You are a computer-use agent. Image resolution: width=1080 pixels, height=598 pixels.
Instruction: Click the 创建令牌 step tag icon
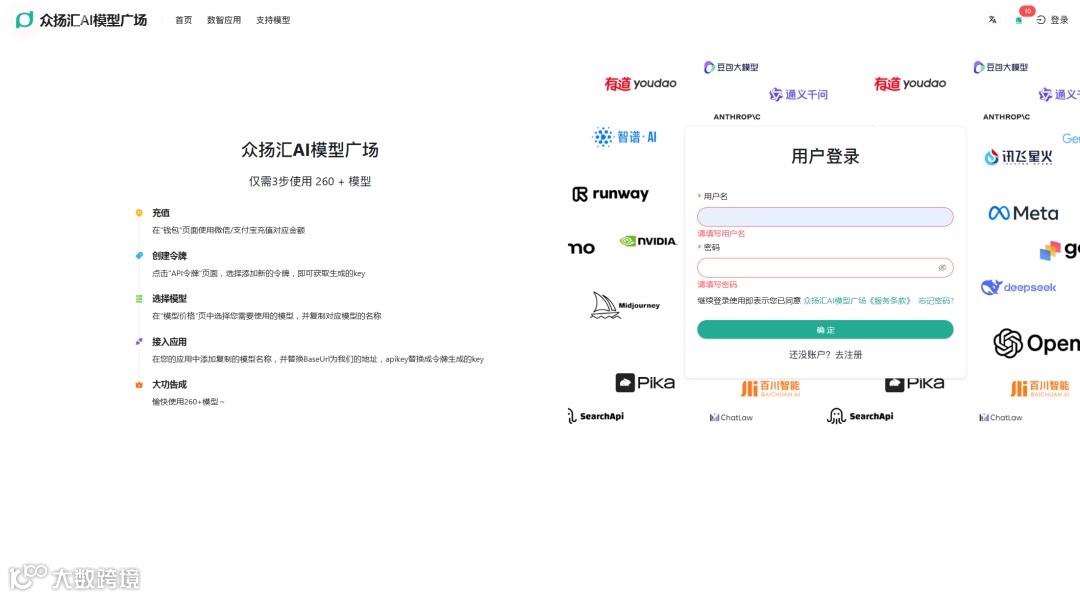(139, 256)
